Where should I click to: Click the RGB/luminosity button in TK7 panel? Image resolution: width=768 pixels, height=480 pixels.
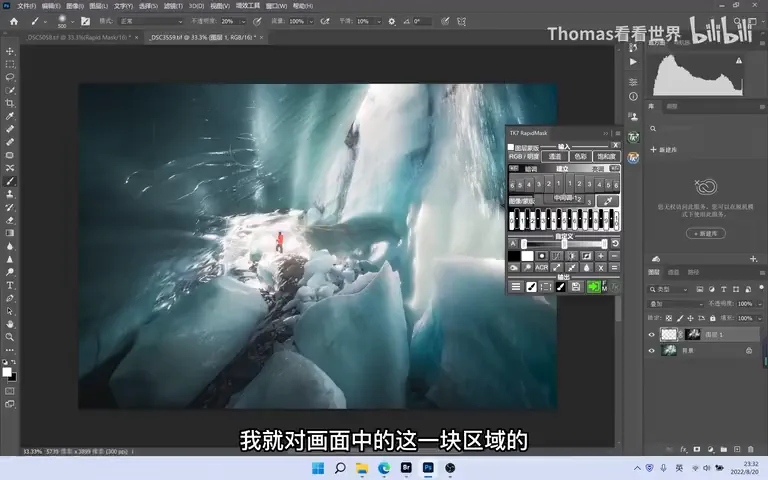(524, 157)
